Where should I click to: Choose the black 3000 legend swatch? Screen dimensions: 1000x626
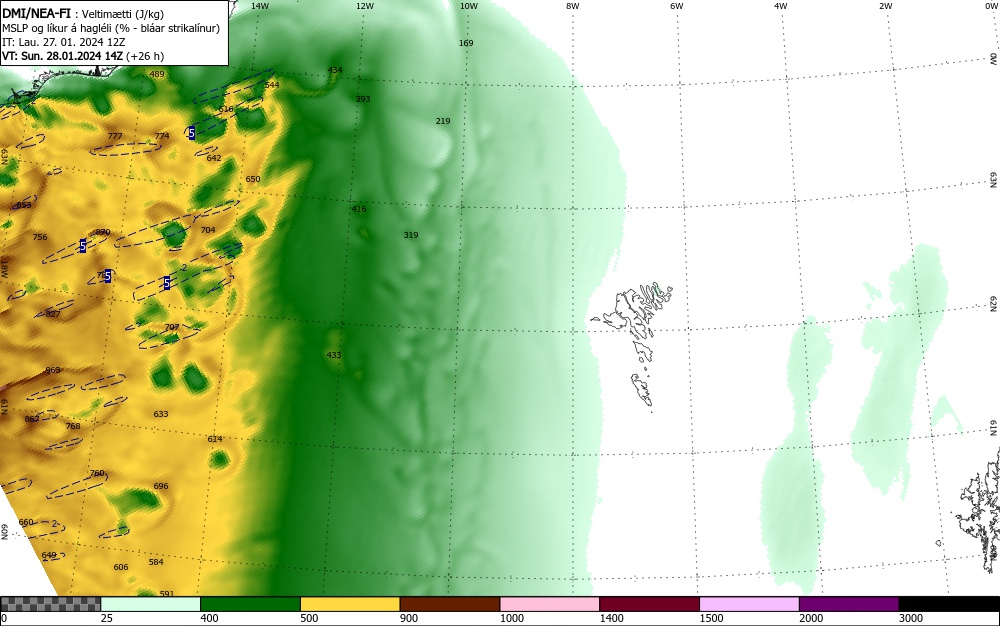(x=949, y=604)
